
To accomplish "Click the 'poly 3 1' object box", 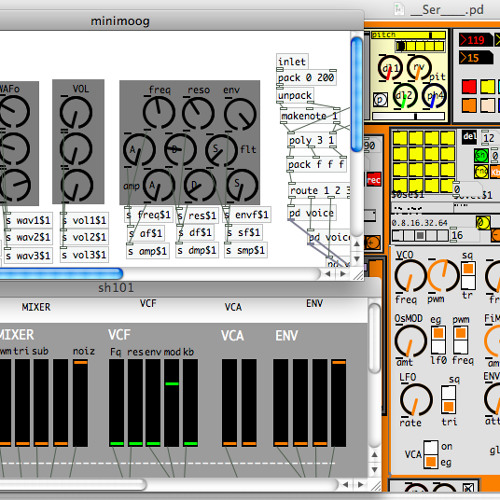I will pos(312,140).
